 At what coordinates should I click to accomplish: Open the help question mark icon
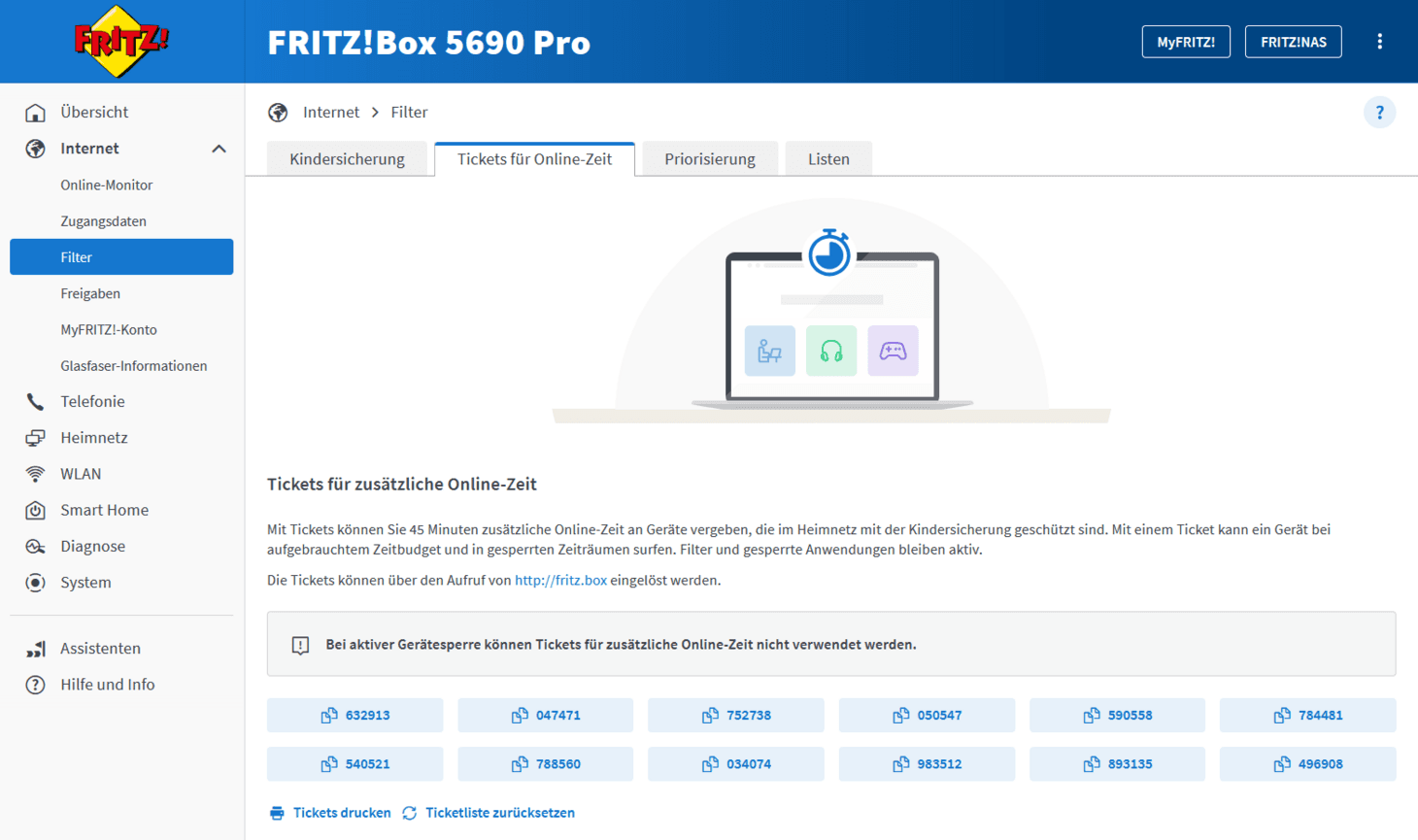coord(1379,113)
